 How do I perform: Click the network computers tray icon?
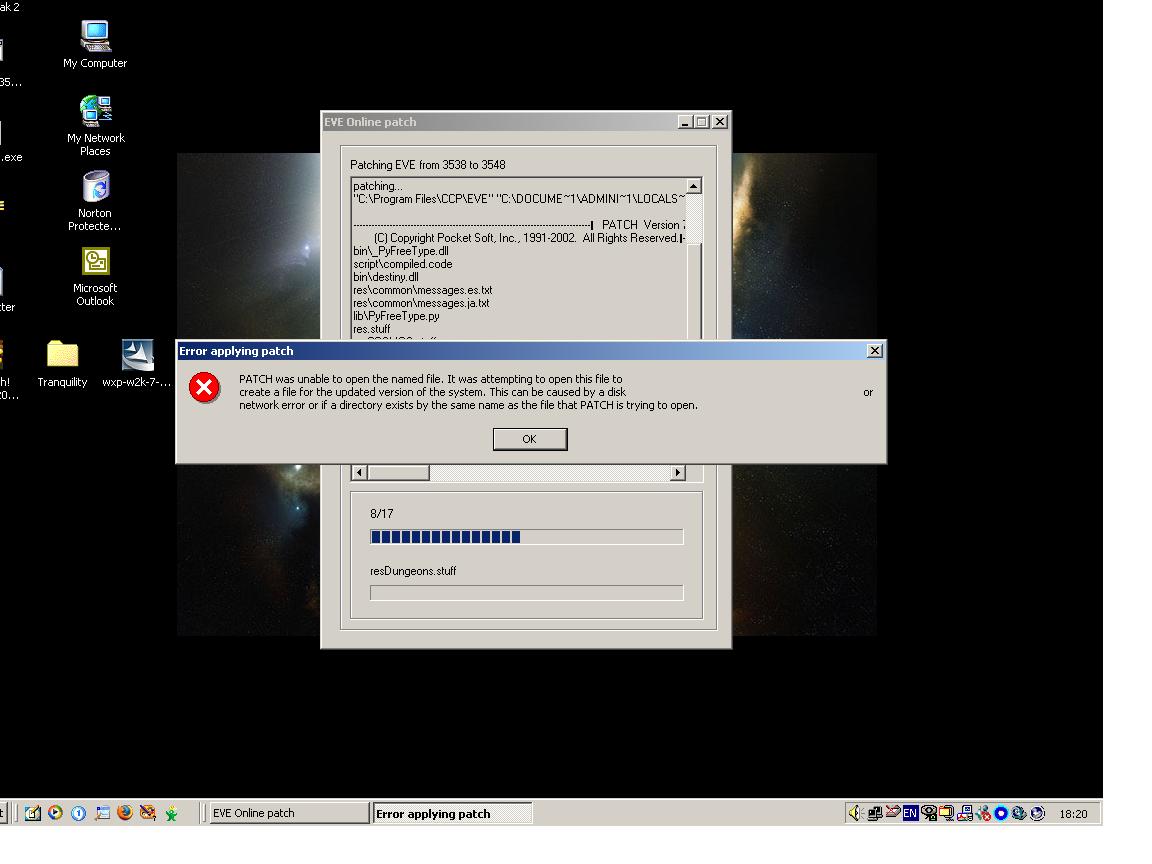click(x=874, y=813)
